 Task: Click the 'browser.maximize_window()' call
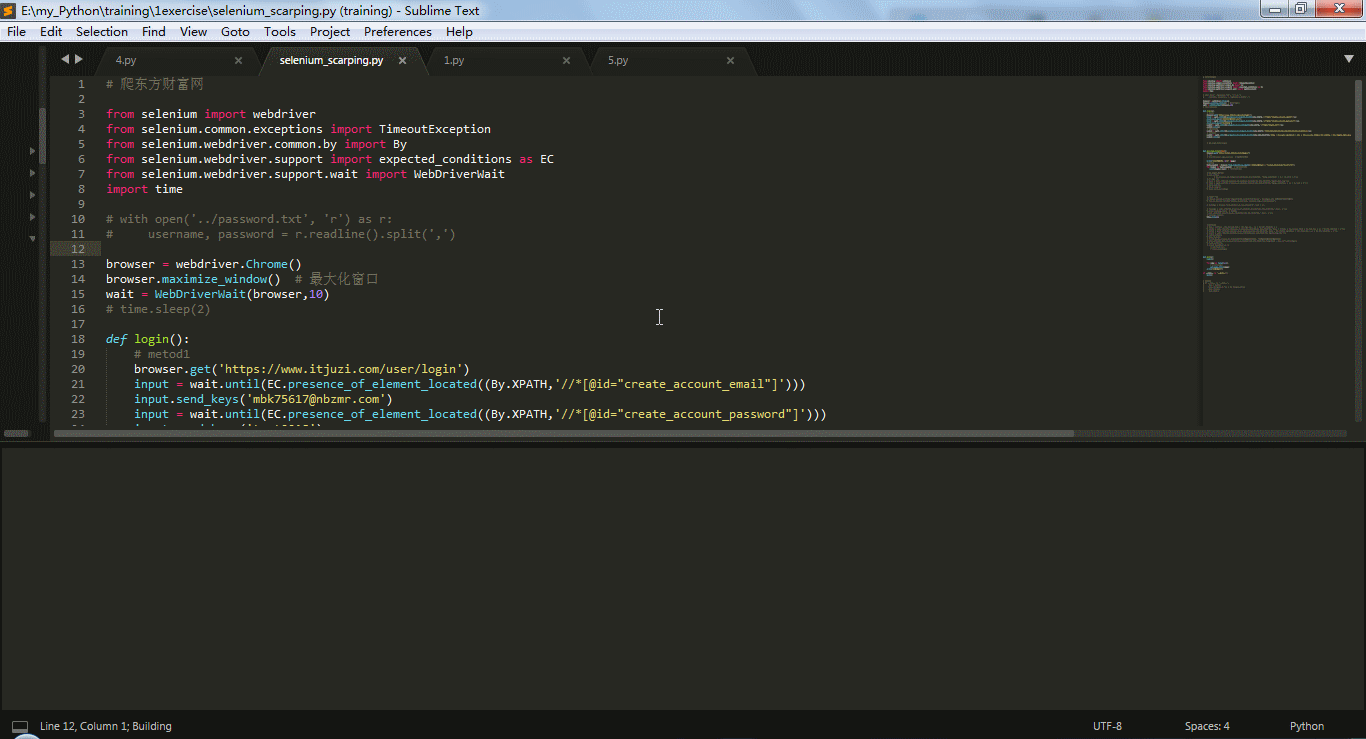(x=193, y=279)
